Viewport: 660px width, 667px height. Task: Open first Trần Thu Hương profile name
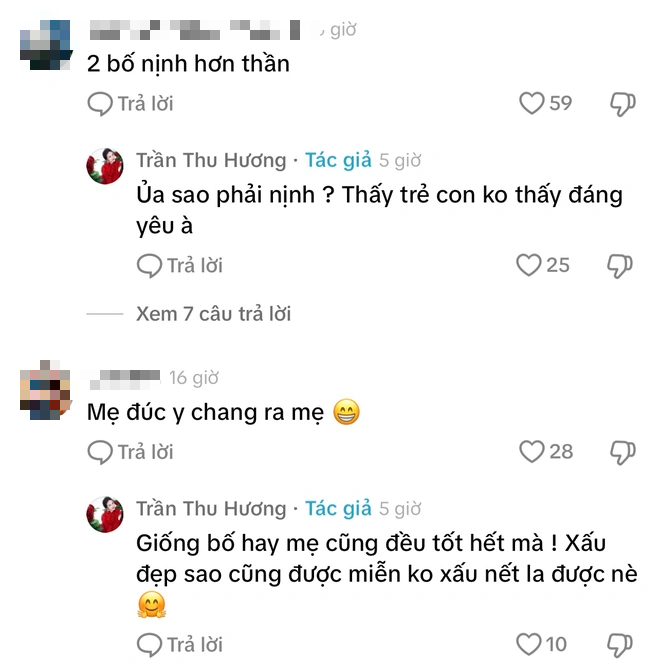click(210, 160)
